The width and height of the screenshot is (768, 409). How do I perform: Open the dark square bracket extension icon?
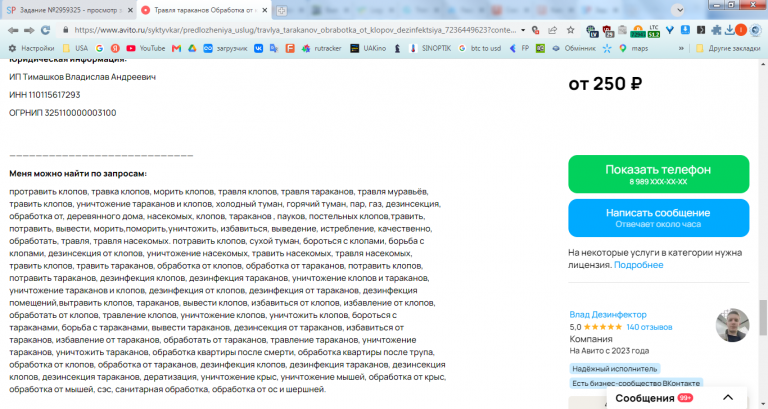701,30
